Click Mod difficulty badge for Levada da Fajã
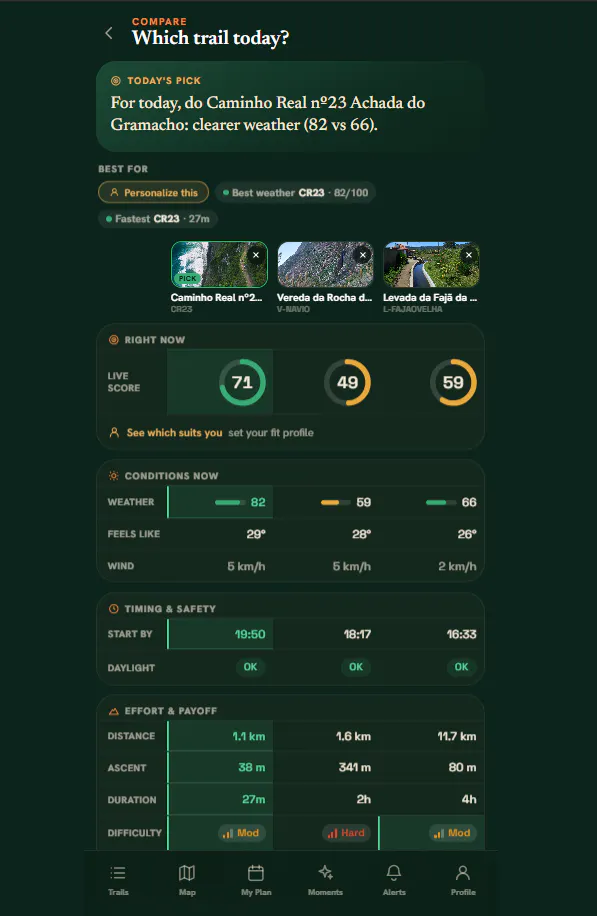597x916 pixels. 452,833
